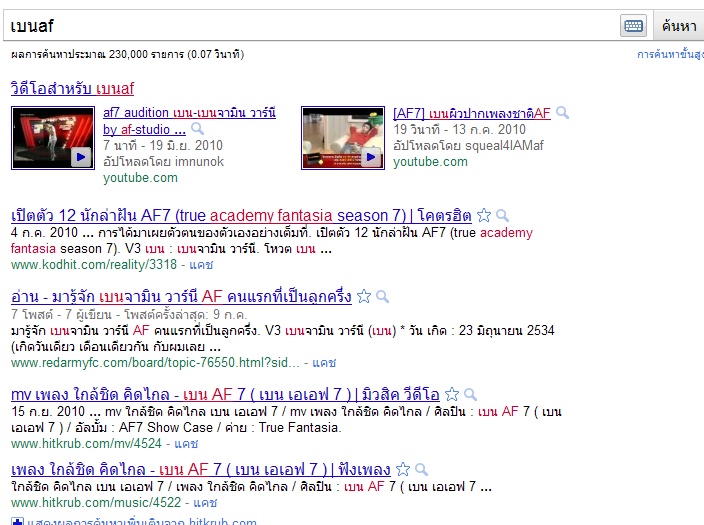704x525 pixels.
Task: Click youtube.com under [AF7] เบนผิวปาก video
Action: tap(430, 162)
